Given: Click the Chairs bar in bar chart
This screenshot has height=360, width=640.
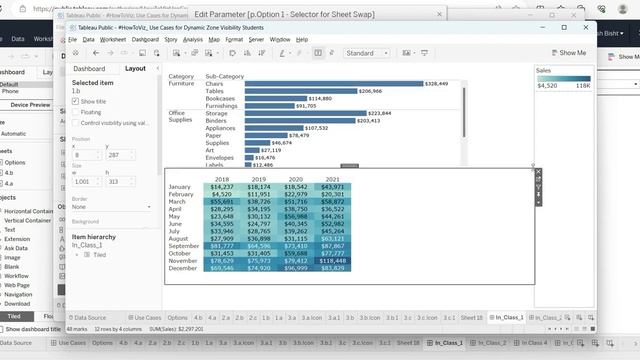Looking at the screenshot, I should pyautogui.click(x=334, y=84).
